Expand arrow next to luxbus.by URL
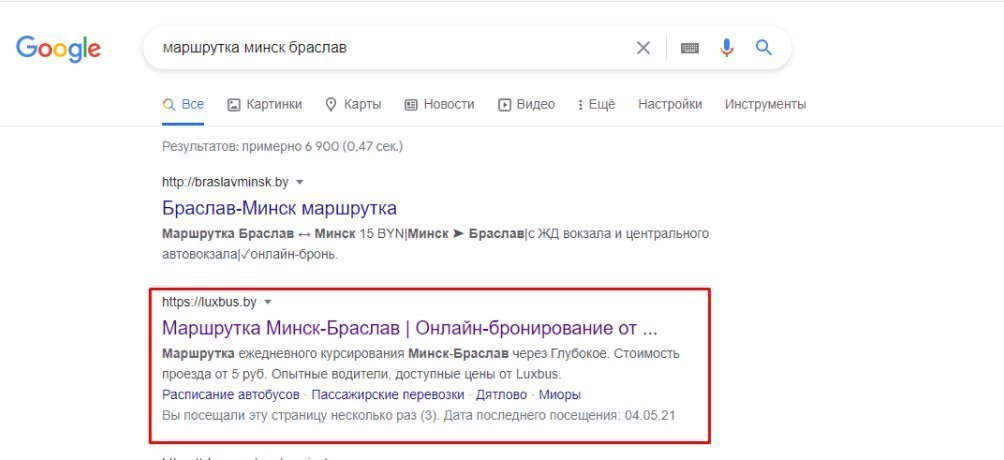 (268, 302)
